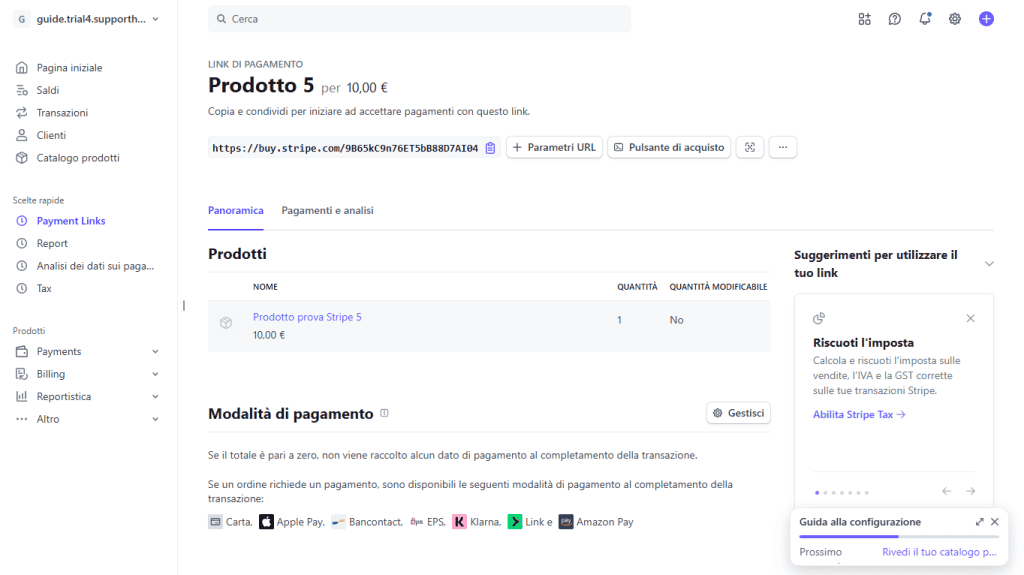Screen dimensions: 1024x575
Task: Collapse the Suggerimenti per utilizzare section
Action: 989,264
